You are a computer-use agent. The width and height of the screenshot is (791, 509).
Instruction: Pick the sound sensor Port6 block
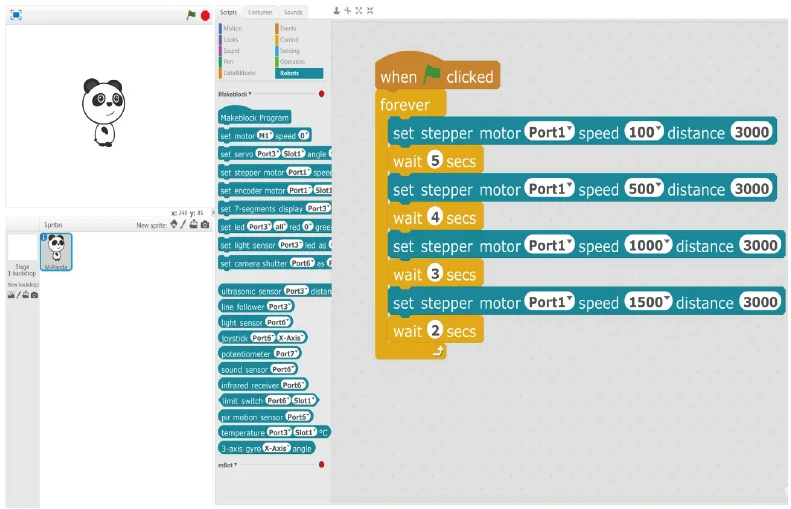258,369
